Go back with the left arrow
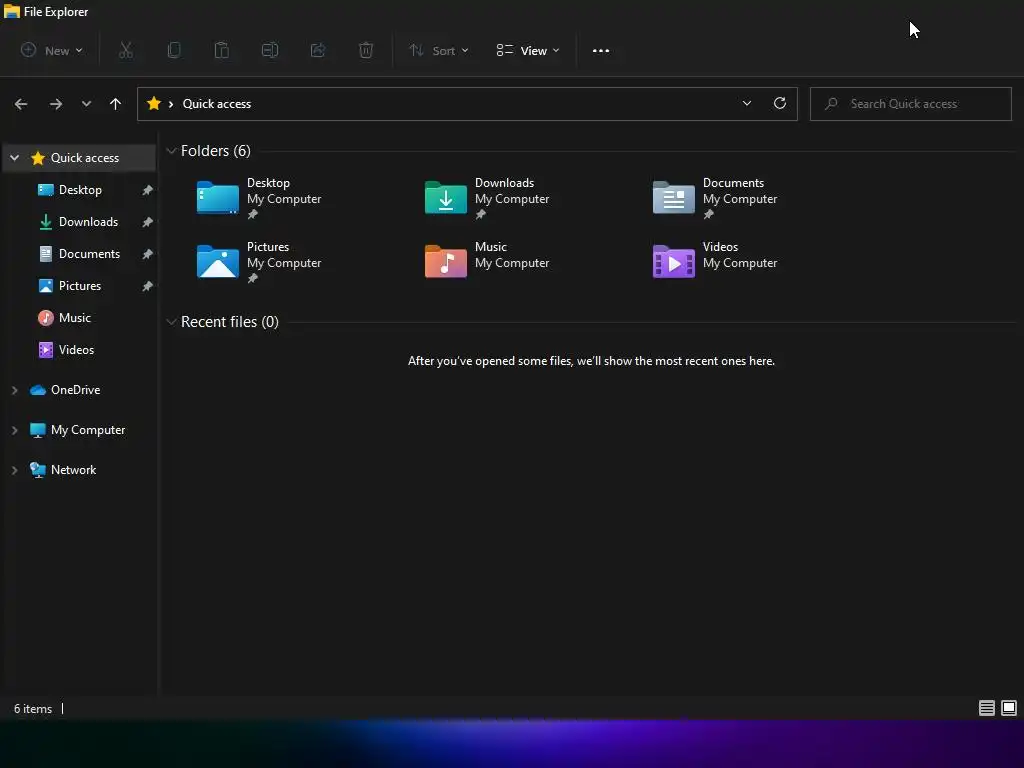 tap(21, 104)
